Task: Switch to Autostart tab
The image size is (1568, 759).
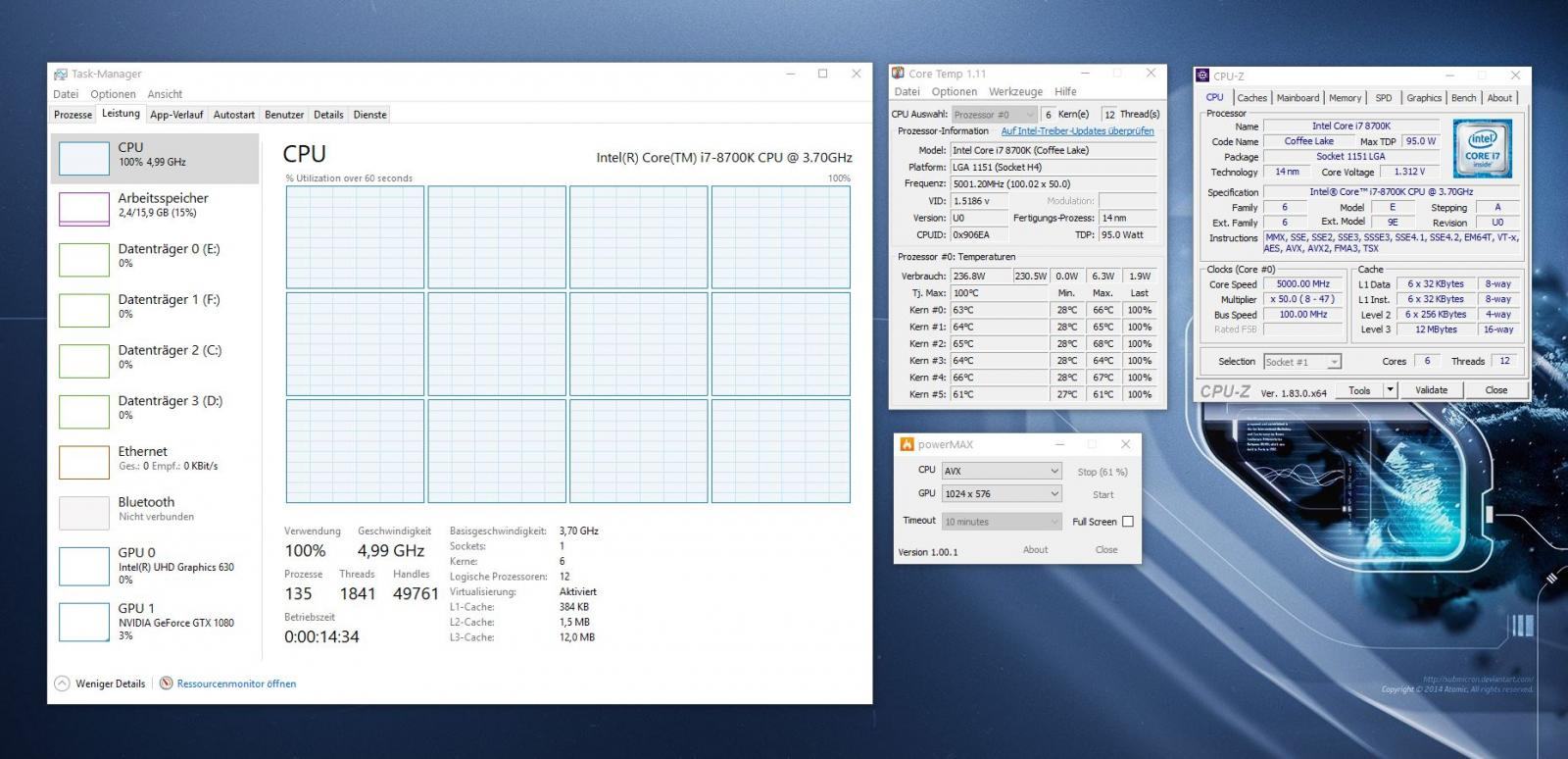Action: click(x=234, y=115)
